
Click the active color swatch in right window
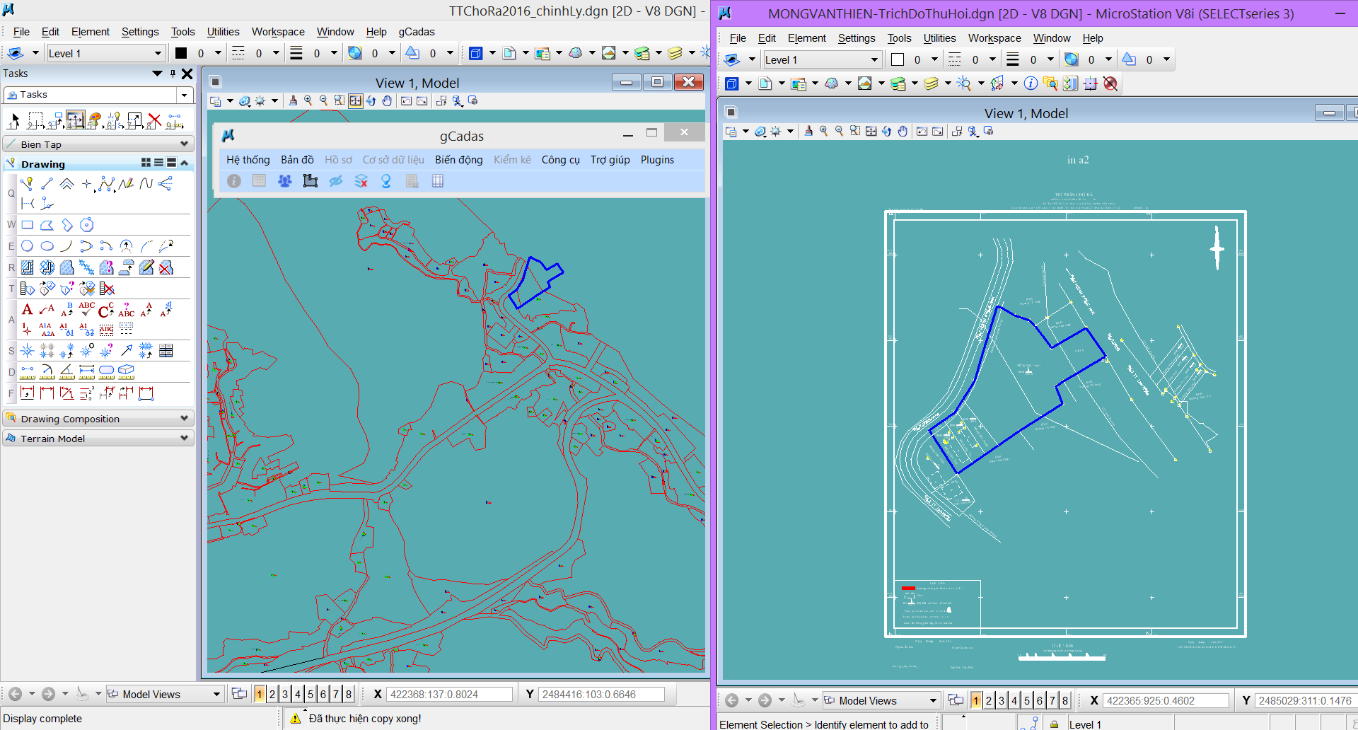coord(897,60)
